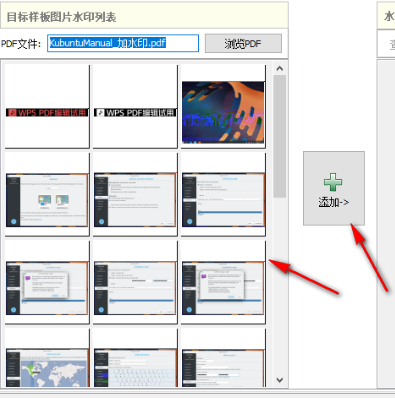Select the keyboard layout thumbnail

pyautogui.click(x=135, y=358)
